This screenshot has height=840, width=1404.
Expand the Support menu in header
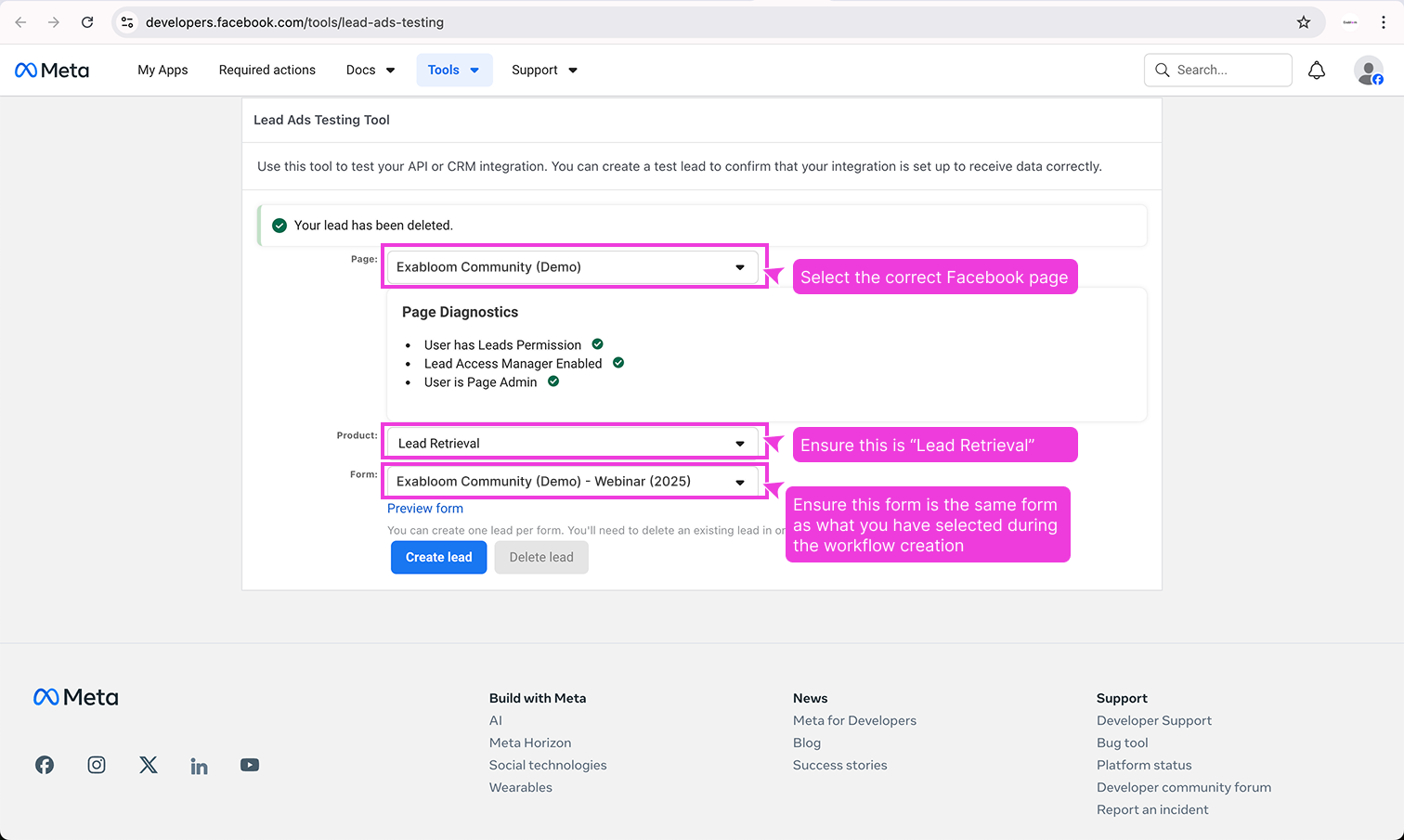click(544, 71)
